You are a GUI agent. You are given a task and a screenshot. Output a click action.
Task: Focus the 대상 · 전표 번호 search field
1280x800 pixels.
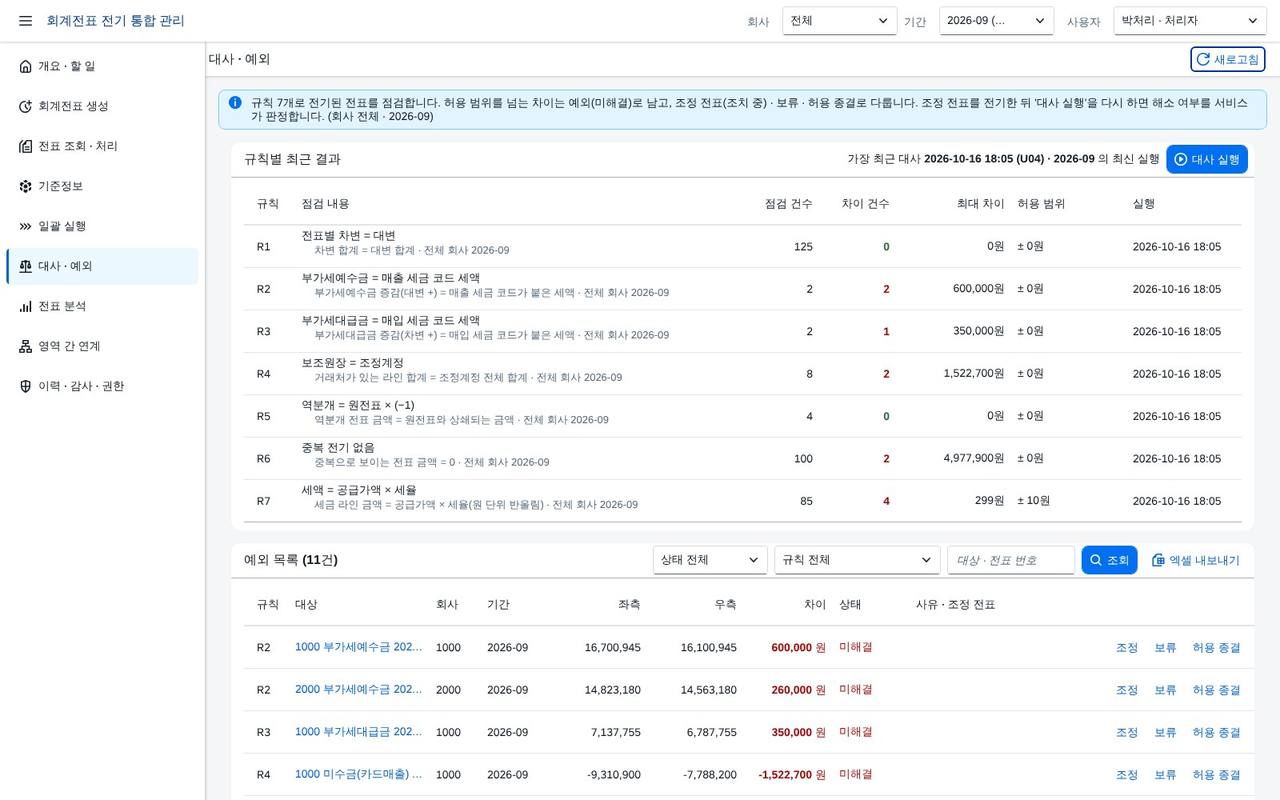coord(1011,560)
